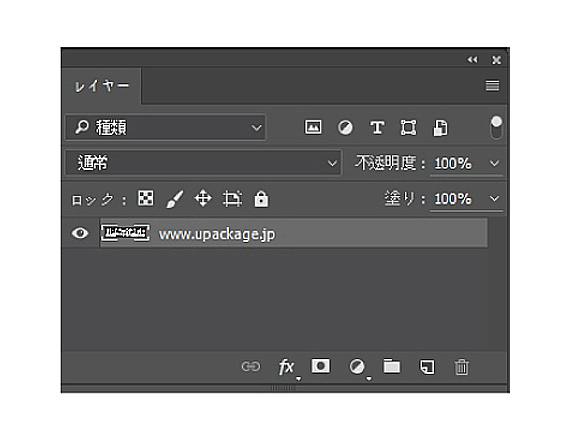Add a layer mask

[321, 366]
